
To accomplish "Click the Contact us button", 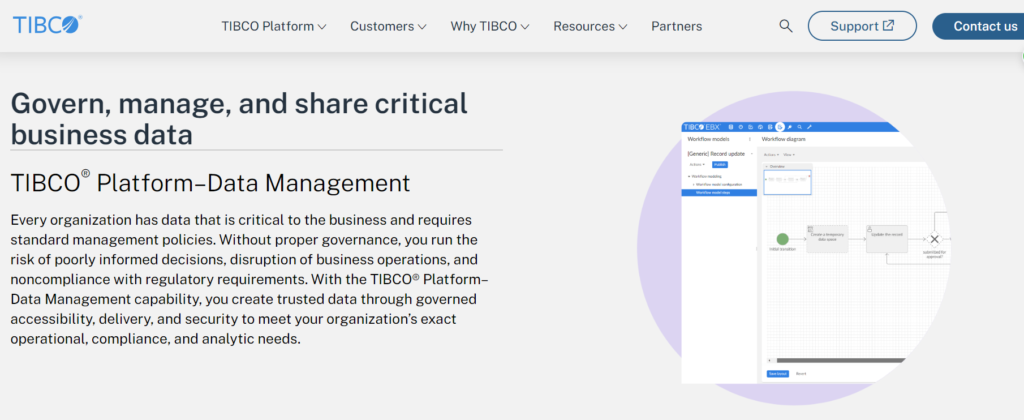I will coord(978,26).
